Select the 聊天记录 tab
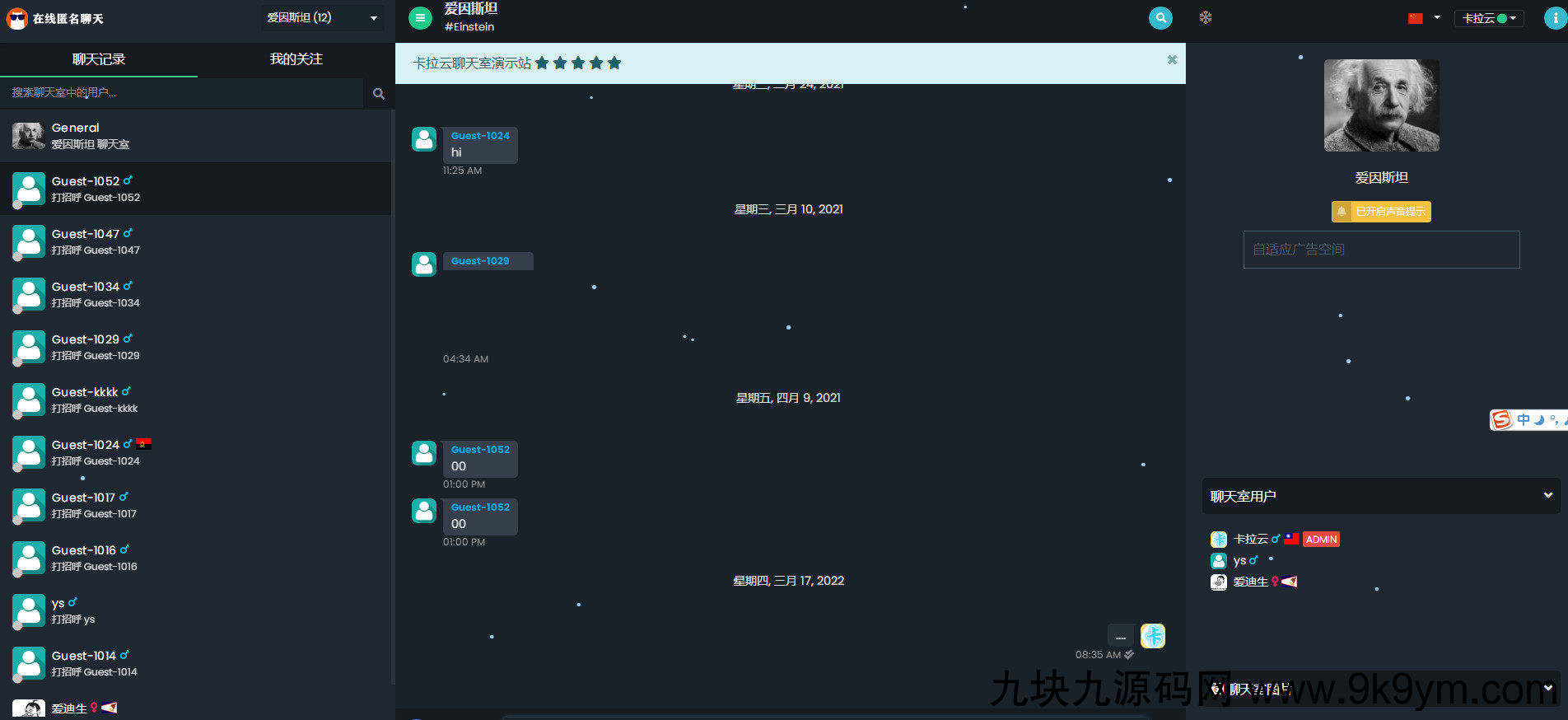The width and height of the screenshot is (1568, 720). click(x=99, y=59)
